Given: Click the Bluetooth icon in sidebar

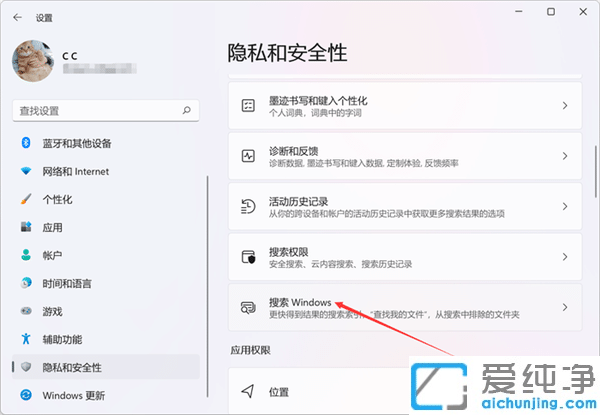Looking at the screenshot, I should click(x=26, y=143).
